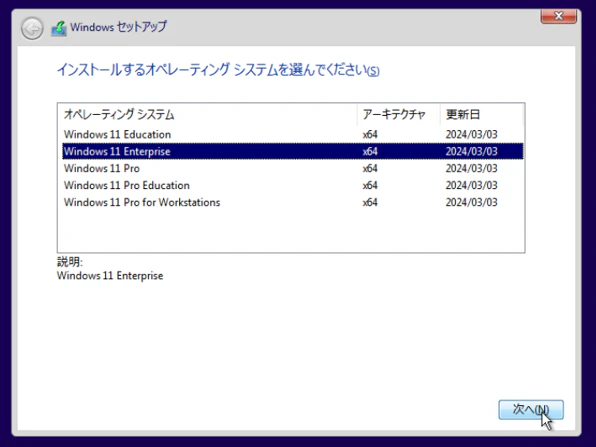Select Windows 11 Education row

293,134
